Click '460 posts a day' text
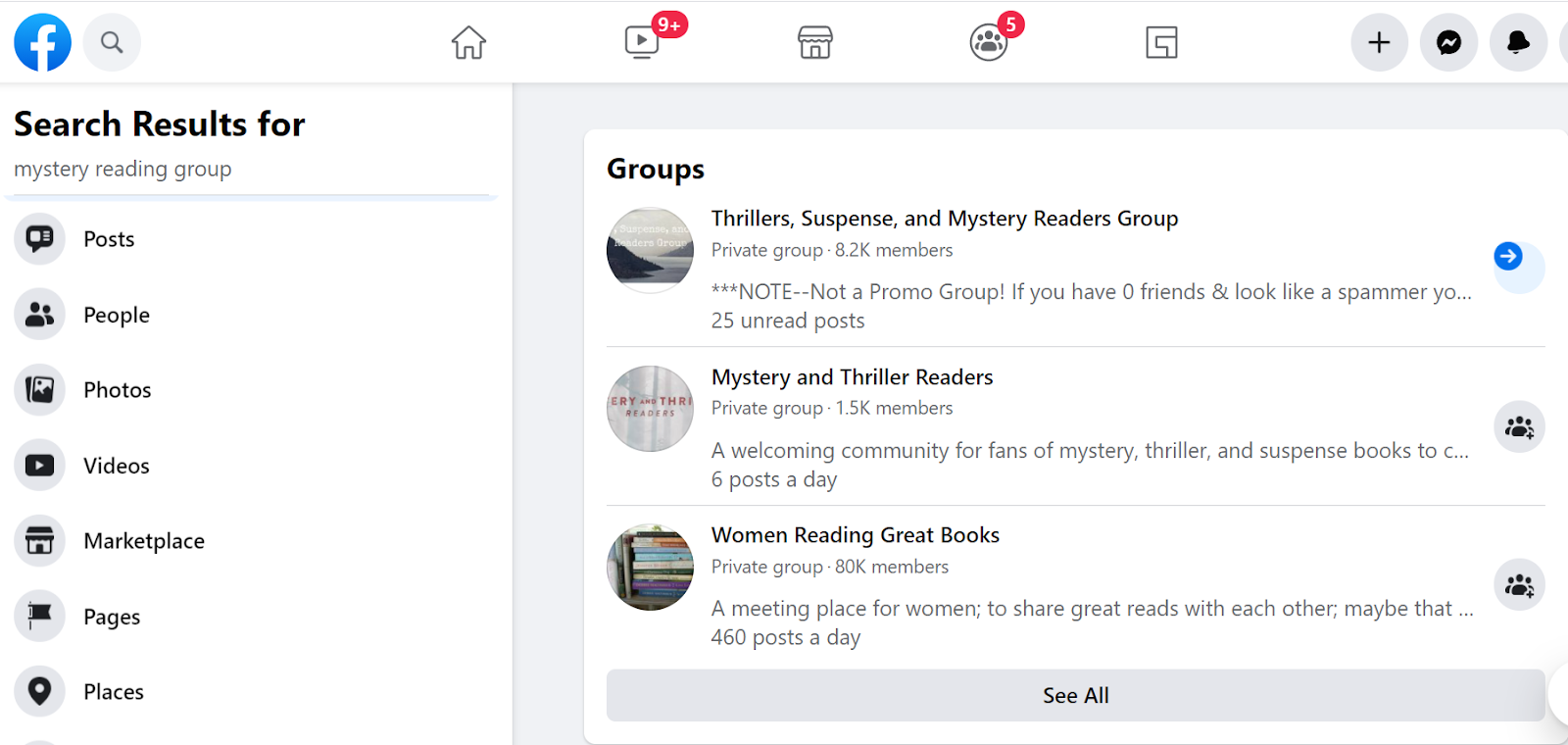Viewport: 1568px width, 745px height. 786,637
